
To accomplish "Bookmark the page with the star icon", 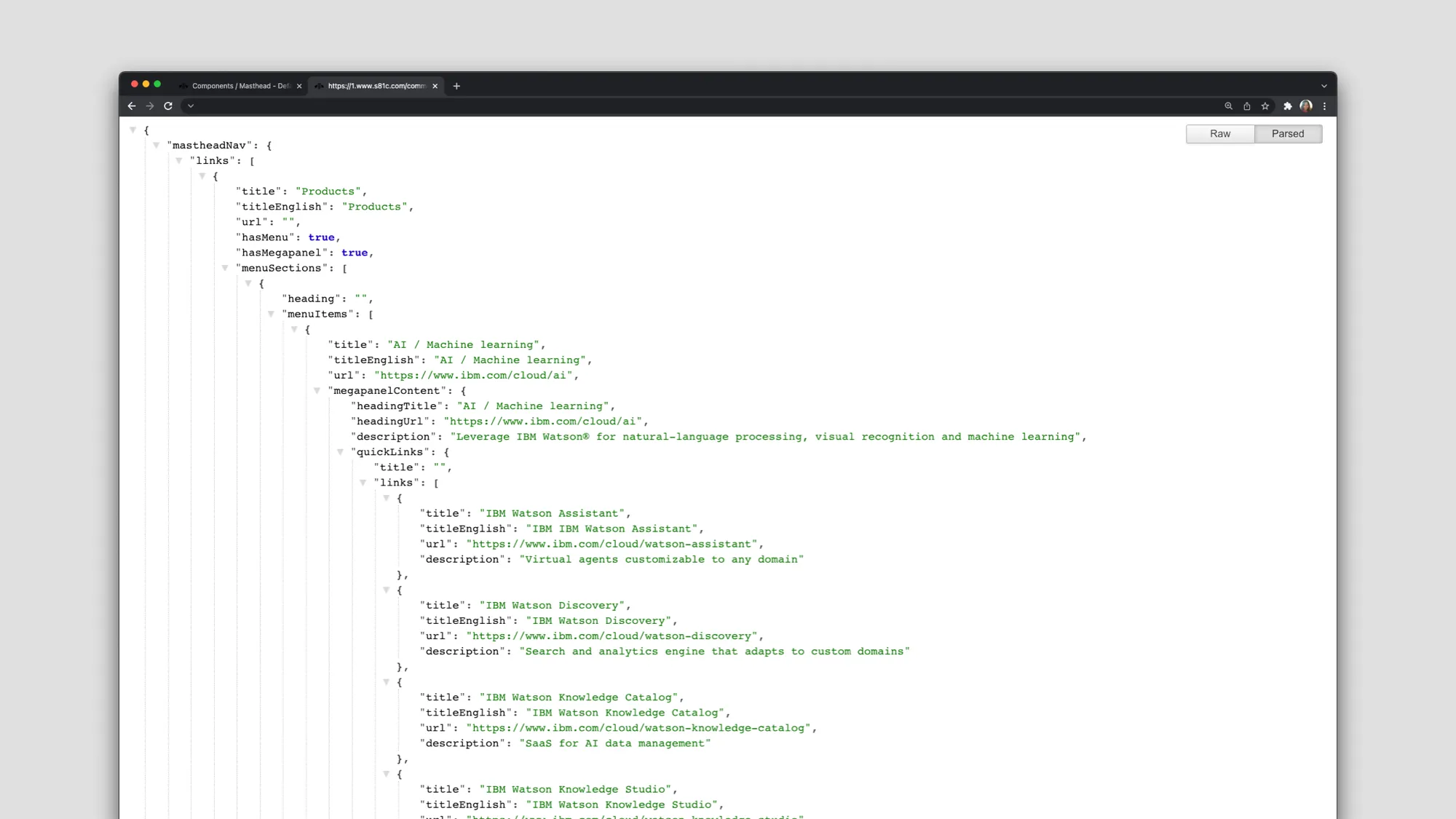I will tap(1265, 106).
